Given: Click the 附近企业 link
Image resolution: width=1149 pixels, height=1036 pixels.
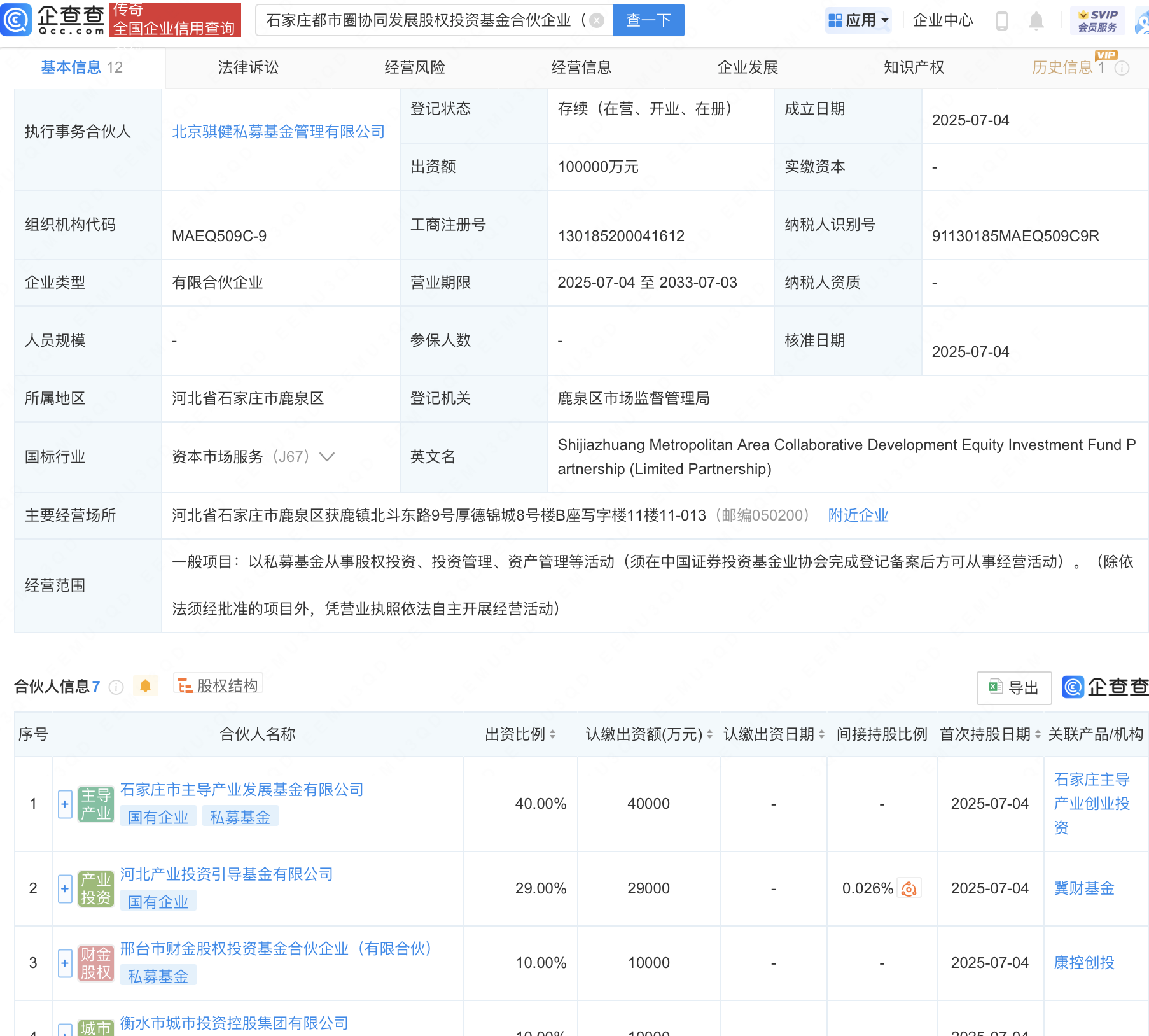Looking at the screenshot, I should tap(858, 515).
